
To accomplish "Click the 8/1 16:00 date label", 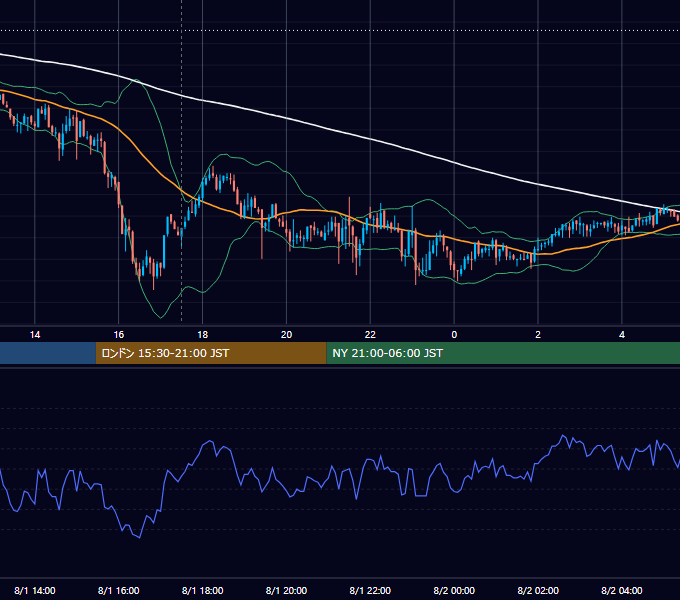I will pyautogui.click(x=118, y=590).
